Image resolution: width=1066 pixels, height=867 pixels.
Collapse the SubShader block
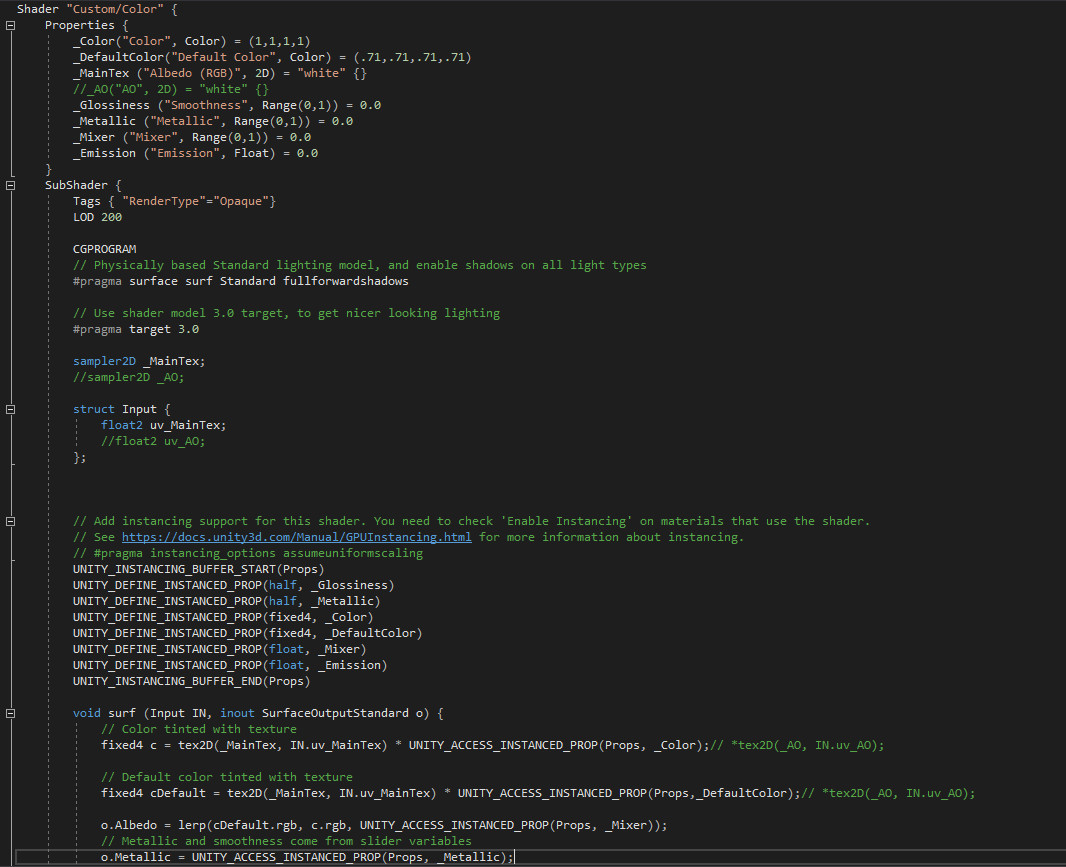point(10,185)
